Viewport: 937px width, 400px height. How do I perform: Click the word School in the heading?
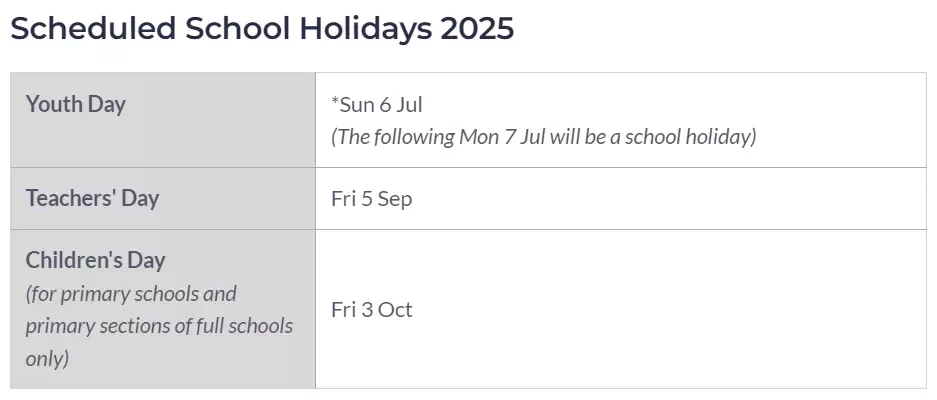click(238, 29)
